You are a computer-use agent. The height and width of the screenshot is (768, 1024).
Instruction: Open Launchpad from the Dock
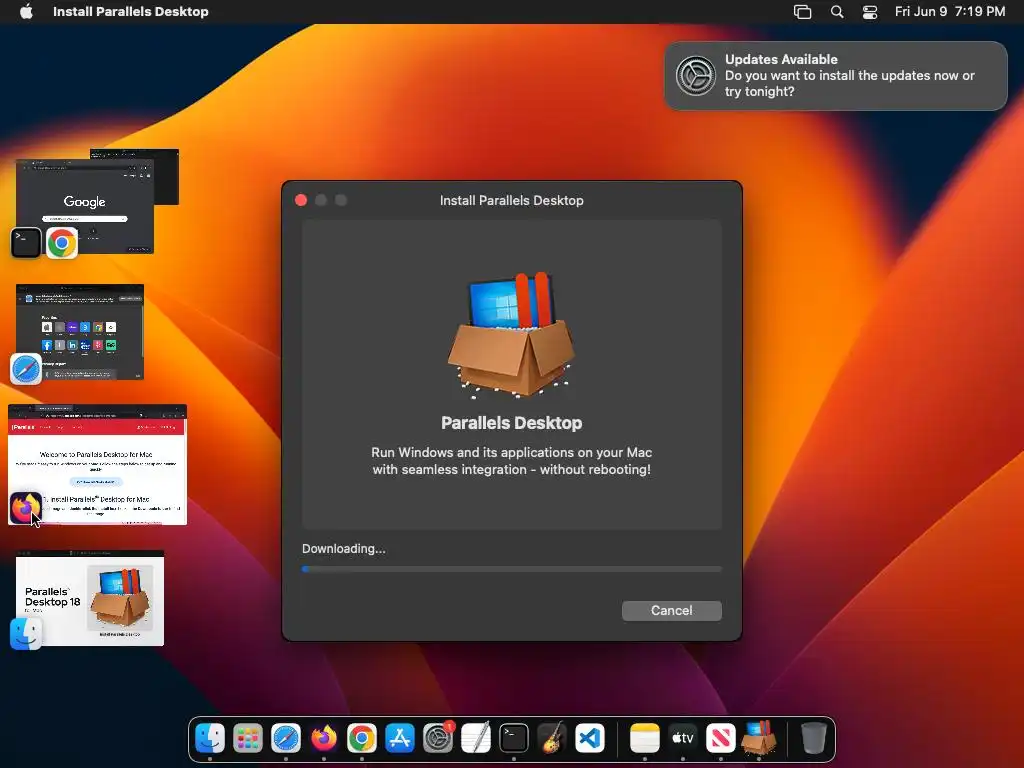click(x=248, y=739)
